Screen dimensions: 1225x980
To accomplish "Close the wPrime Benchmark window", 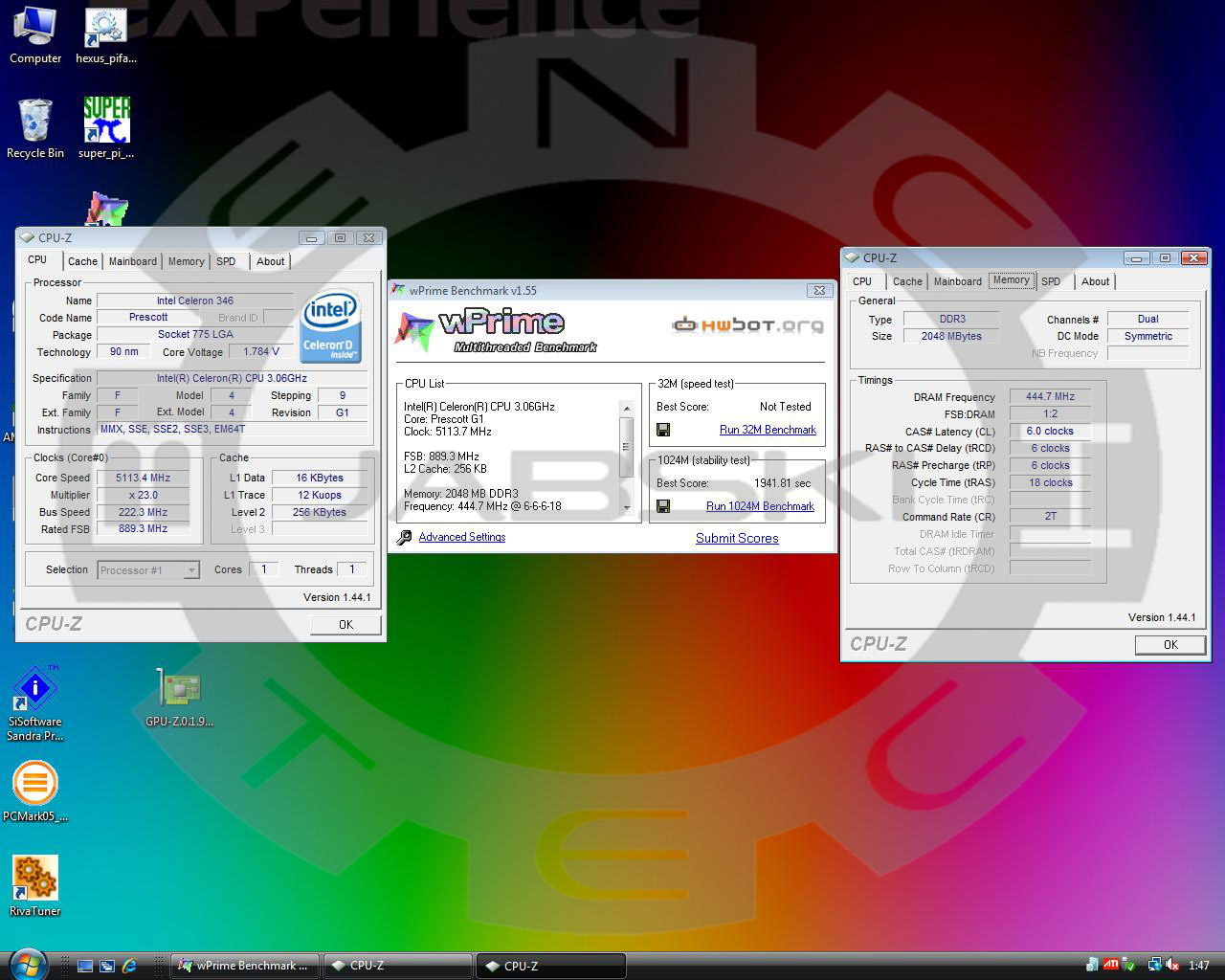I will [x=819, y=290].
